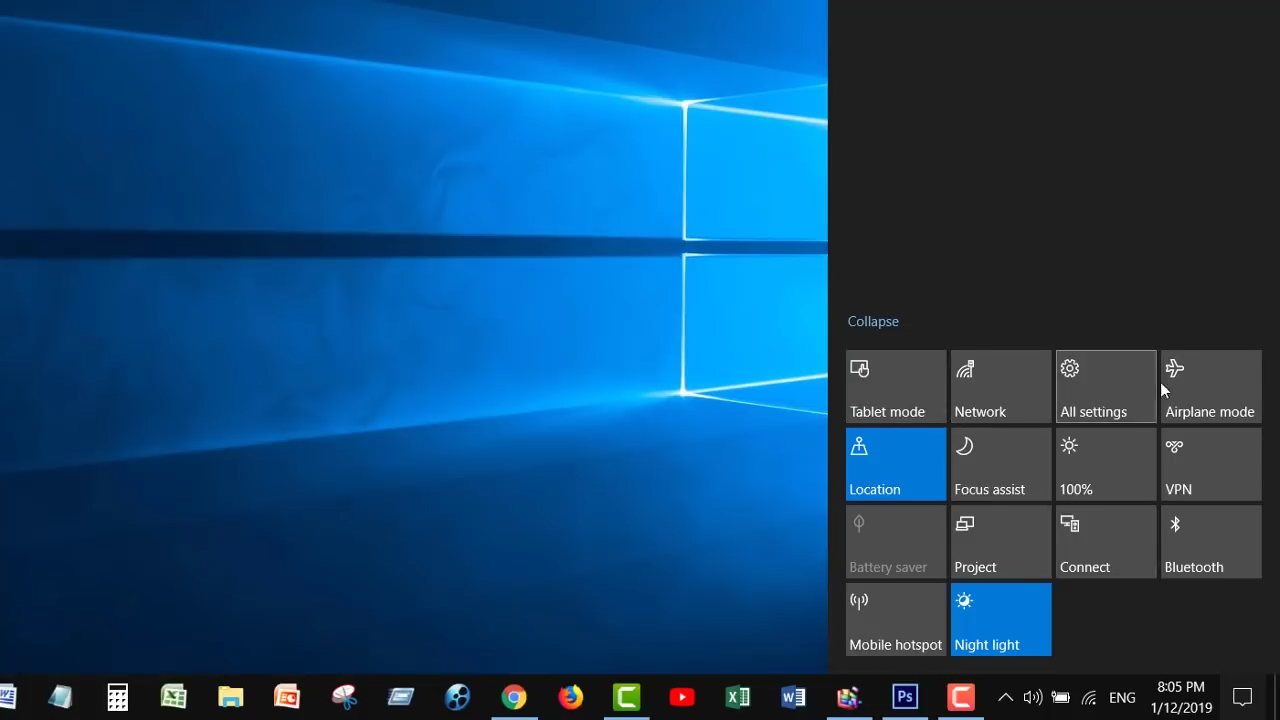Switch to Photoshop on the taskbar

tap(905, 697)
